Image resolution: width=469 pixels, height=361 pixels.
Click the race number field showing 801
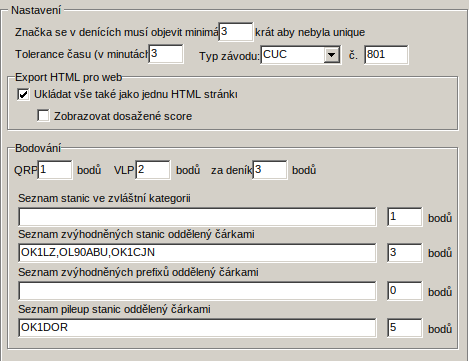point(386,55)
